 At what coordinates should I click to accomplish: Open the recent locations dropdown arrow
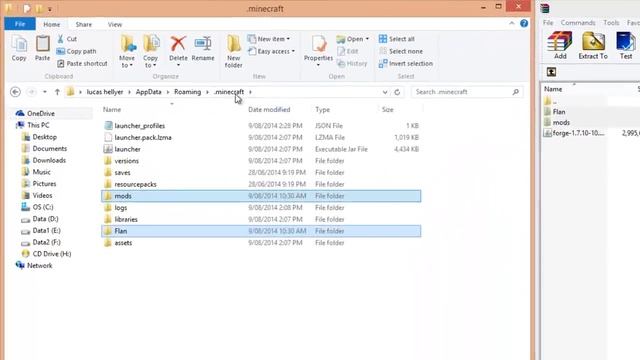click(x=45, y=92)
